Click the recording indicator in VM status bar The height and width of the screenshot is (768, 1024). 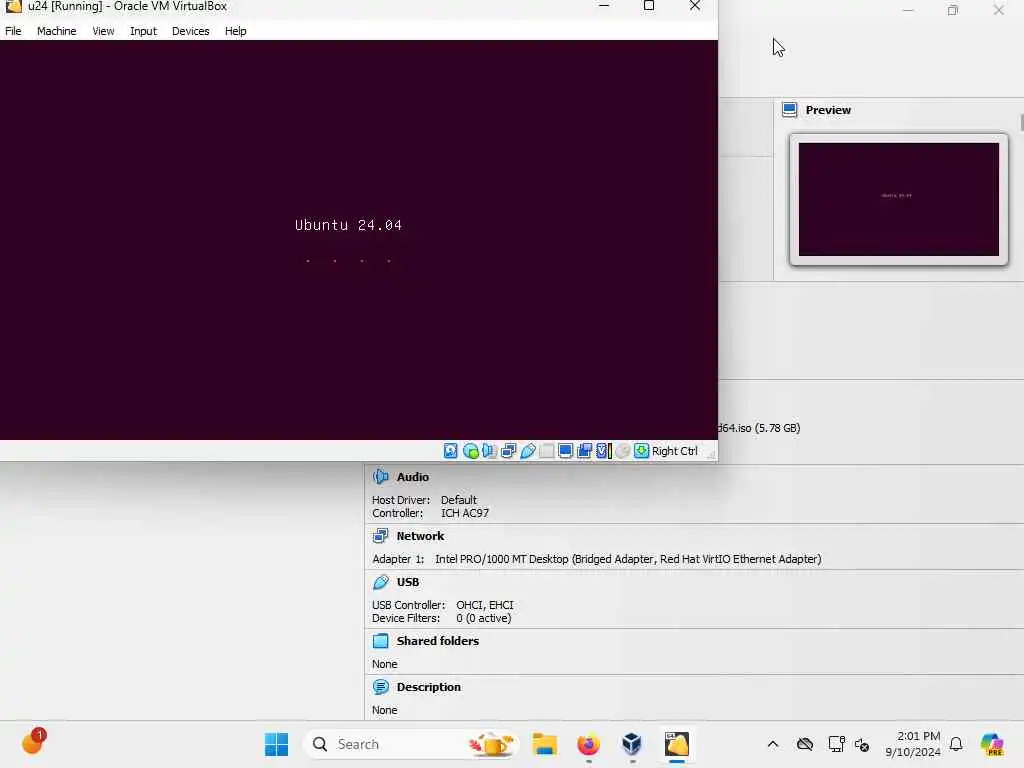pyautogui.click(x=584, y=451)
